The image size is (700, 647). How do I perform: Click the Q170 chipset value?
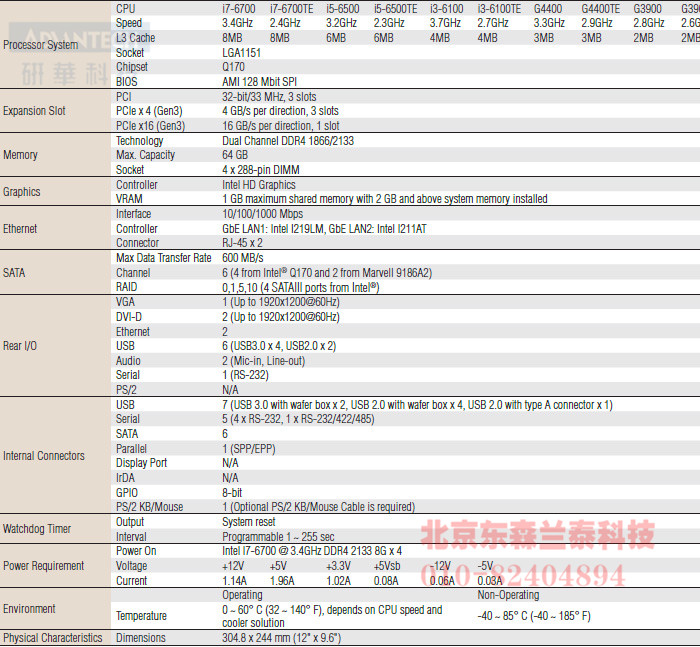[232, 67]
